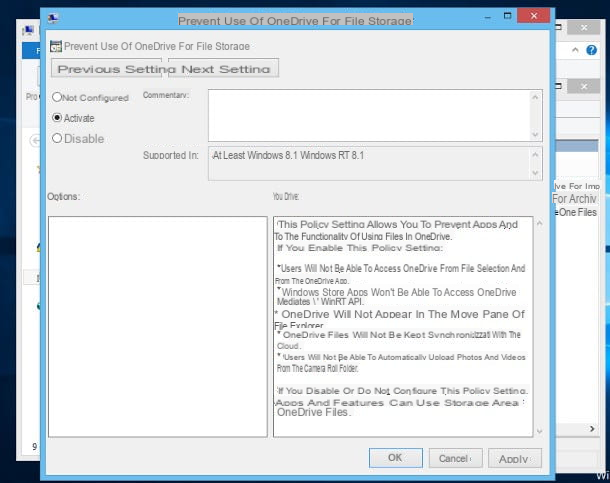Image resolution: width=610 pixels, height=483 pixels.
Task: Click the scroll down arrow in Commentary box
Action: (535, 135)
